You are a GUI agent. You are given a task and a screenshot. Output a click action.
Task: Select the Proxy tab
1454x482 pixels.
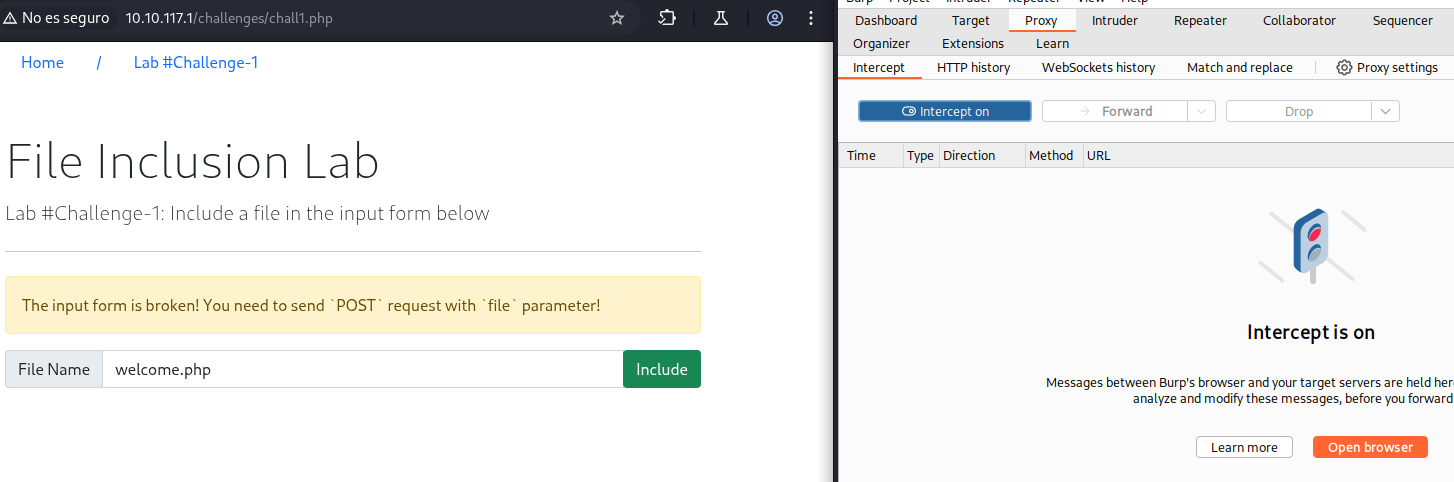pos(1041,20)
